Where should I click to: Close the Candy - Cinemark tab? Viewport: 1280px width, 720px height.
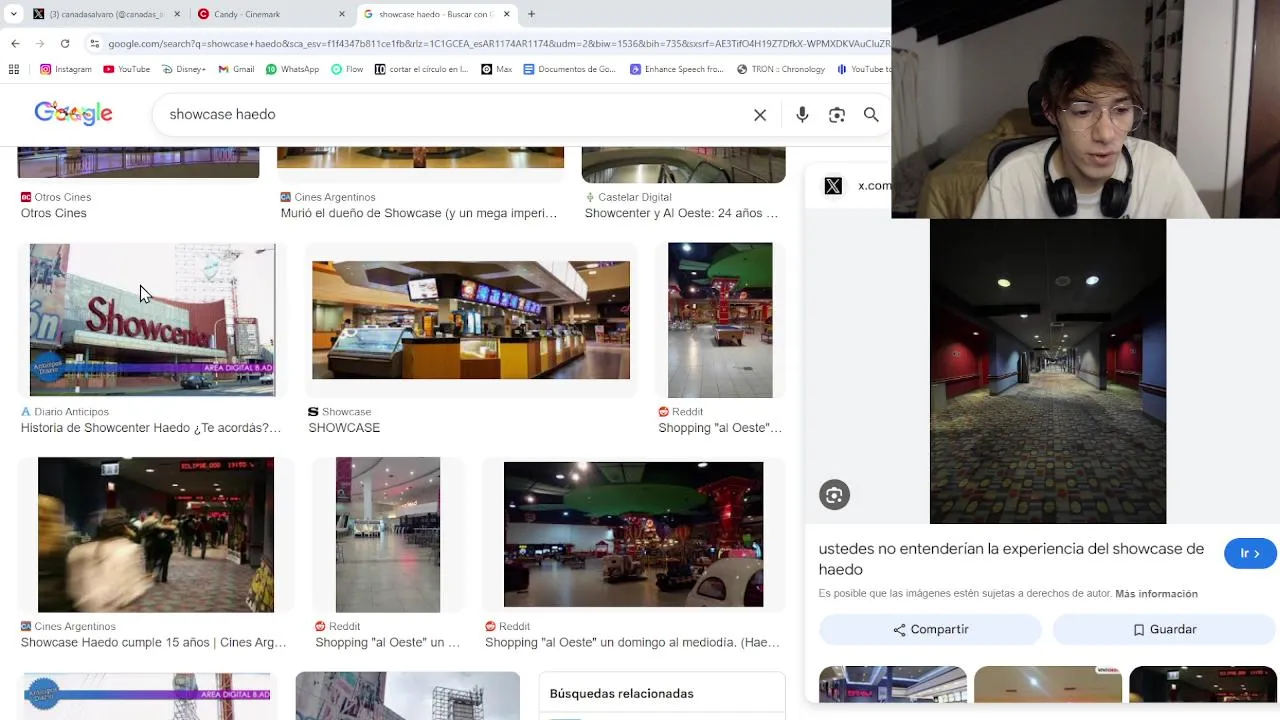click(341, 14)
